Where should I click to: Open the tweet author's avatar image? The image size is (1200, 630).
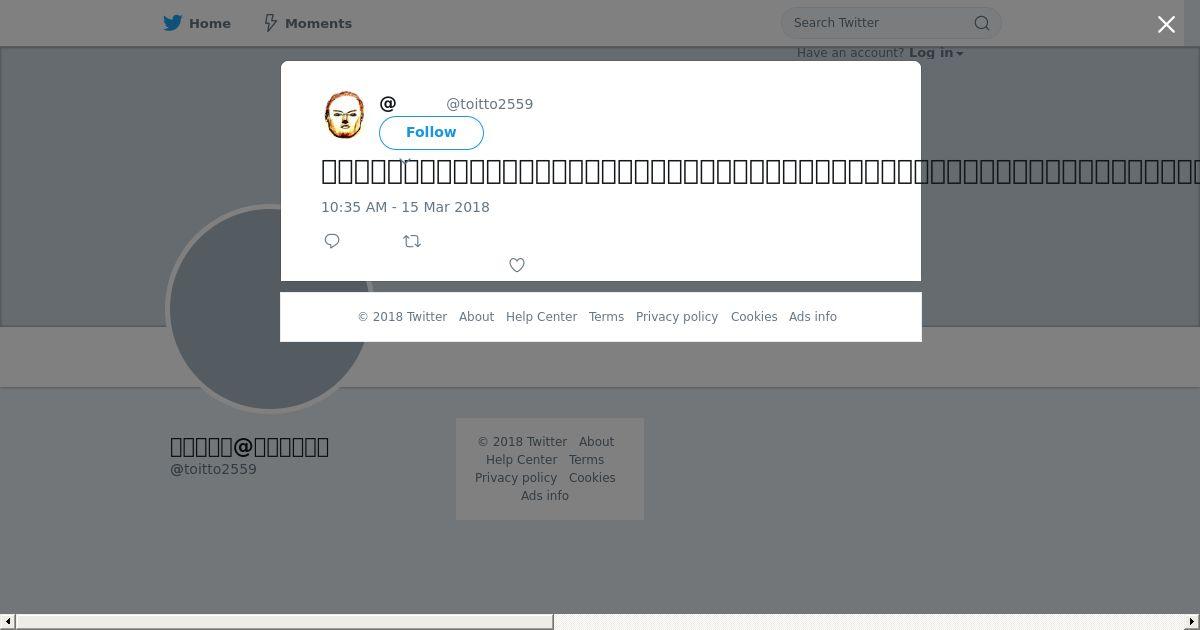pos(345,115)
